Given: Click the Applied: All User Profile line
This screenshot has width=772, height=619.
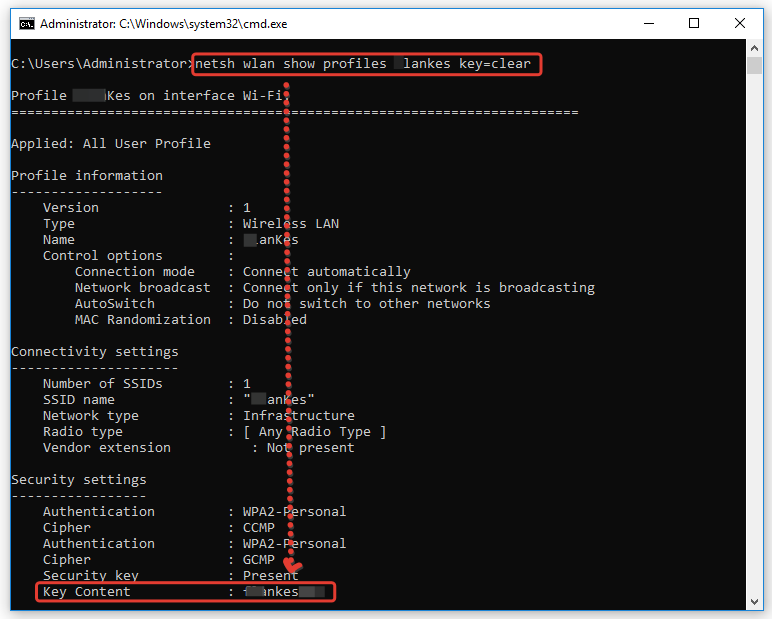Looking at the screenshot, I should (110, 144).
